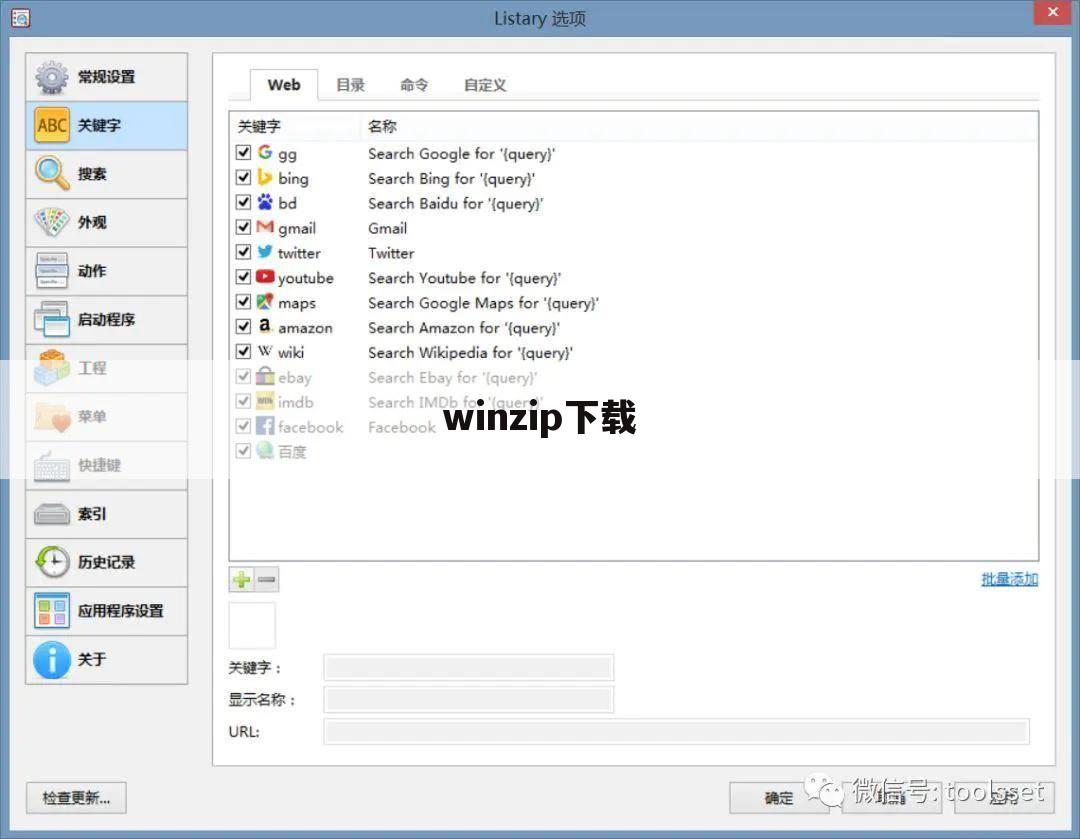
Task: Open the 历史记录 history section
Action: coord(106,563)
